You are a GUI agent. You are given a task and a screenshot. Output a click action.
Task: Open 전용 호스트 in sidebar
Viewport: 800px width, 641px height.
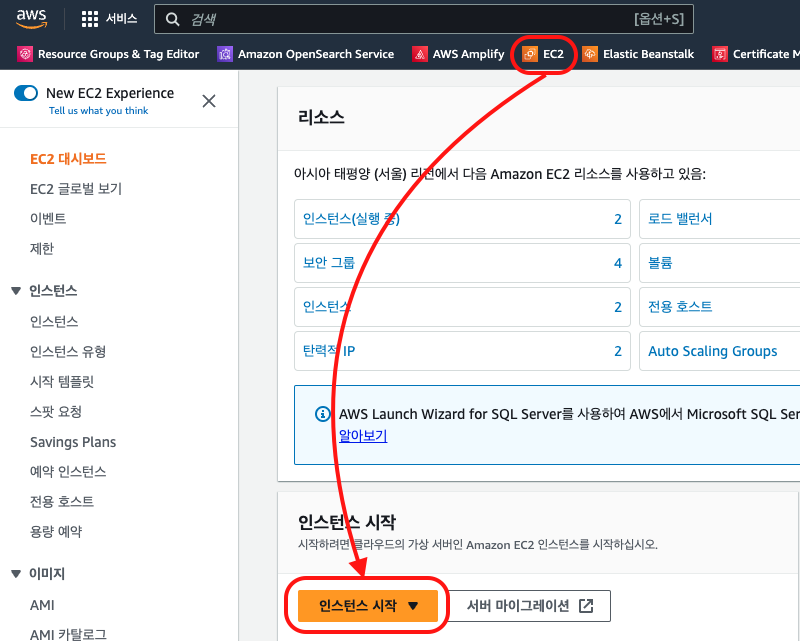pyautogui.click(x=62, y=502)
